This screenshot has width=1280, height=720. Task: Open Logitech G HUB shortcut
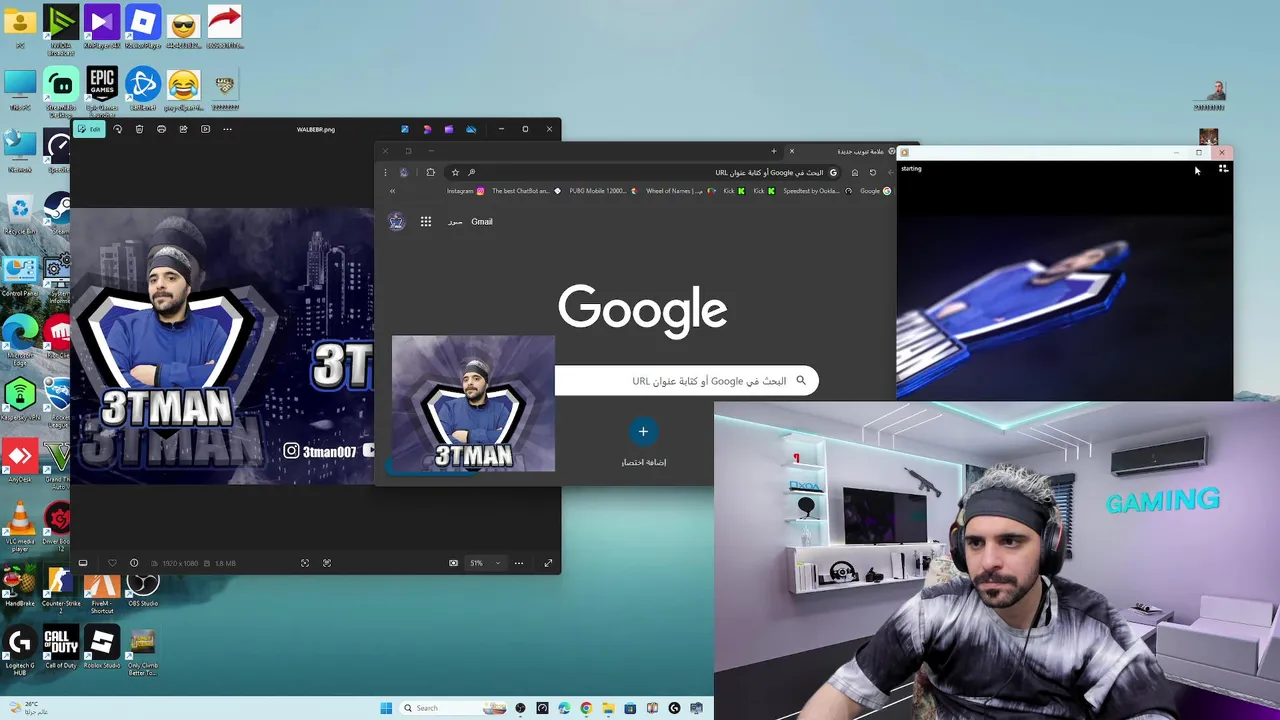[19, 651]
